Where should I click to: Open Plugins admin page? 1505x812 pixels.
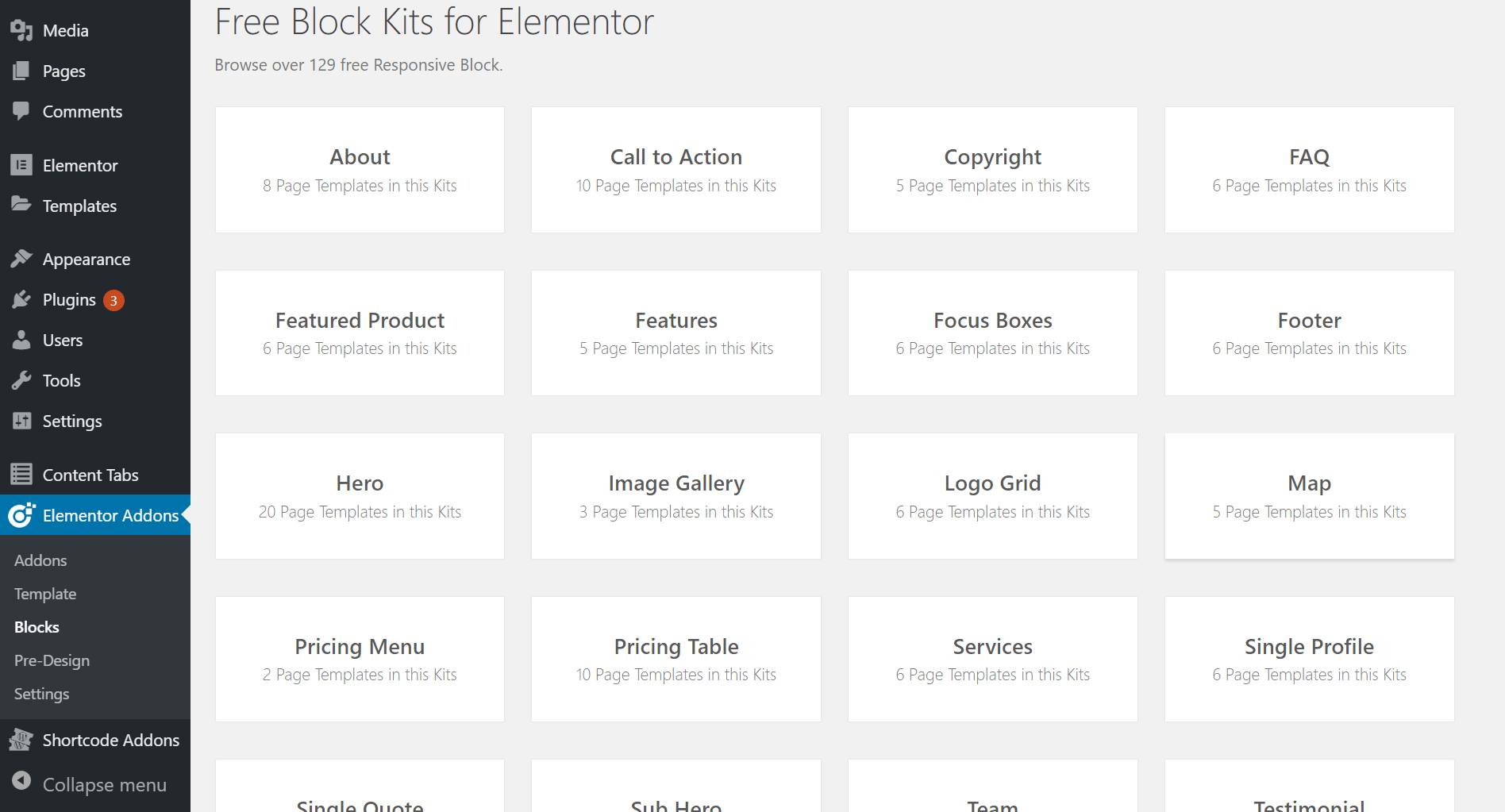click(x=95, y=299)
